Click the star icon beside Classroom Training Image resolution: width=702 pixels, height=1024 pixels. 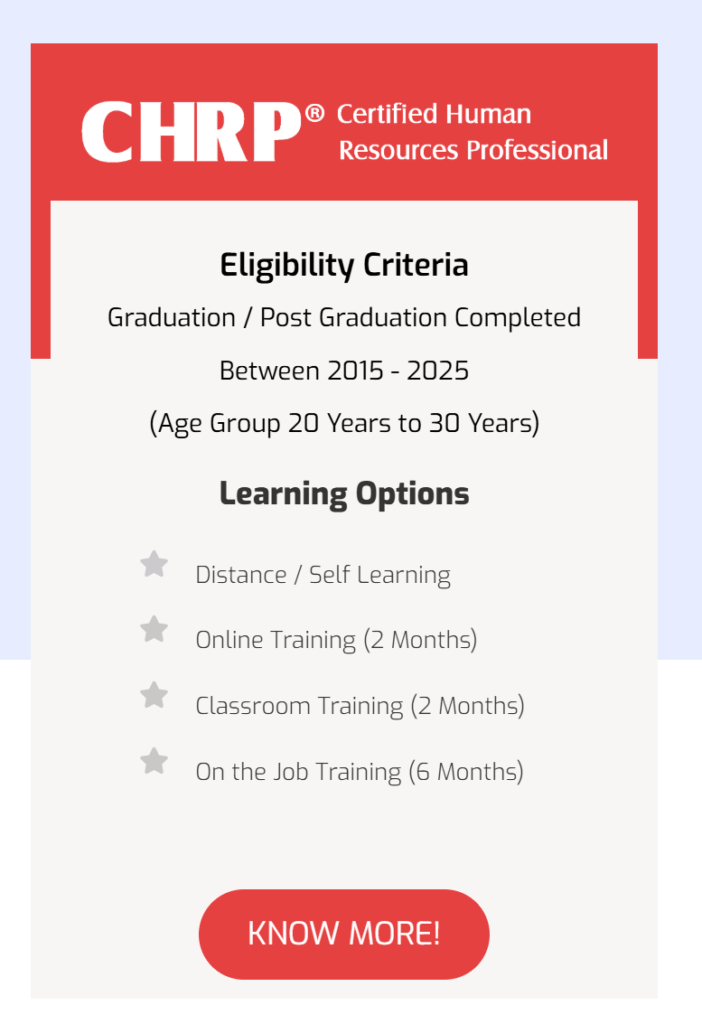pos(154,696)
